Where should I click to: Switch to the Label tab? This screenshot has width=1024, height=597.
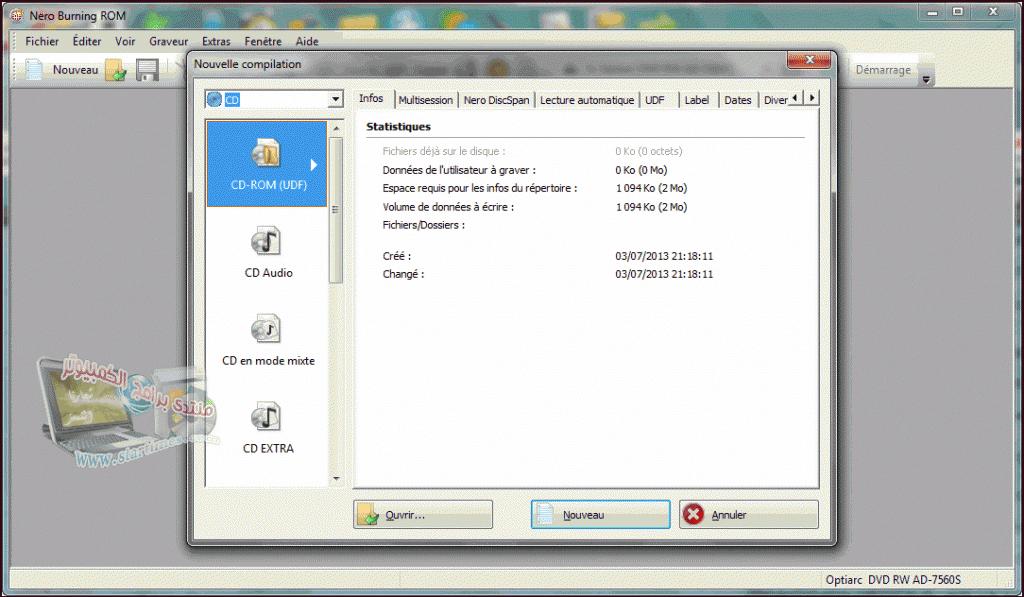pos(697,100)
